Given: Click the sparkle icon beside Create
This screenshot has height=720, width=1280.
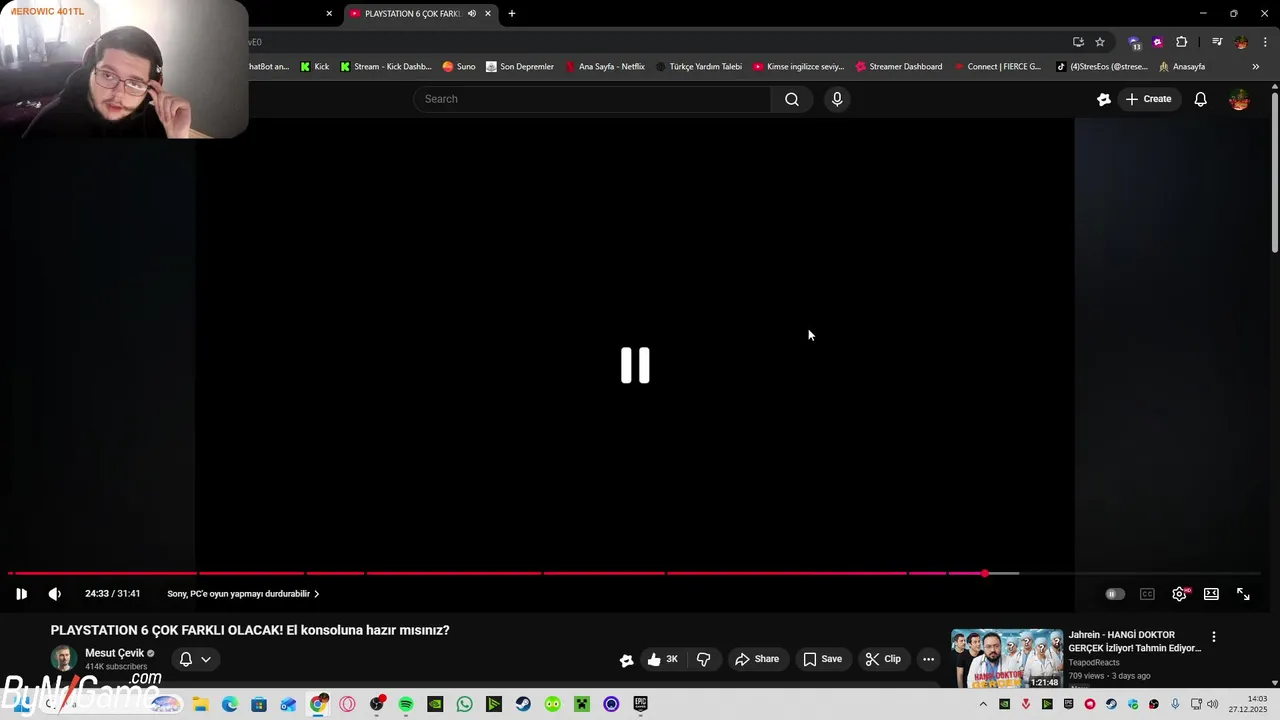Looking at the screenshot, I should pos(1104,99).
